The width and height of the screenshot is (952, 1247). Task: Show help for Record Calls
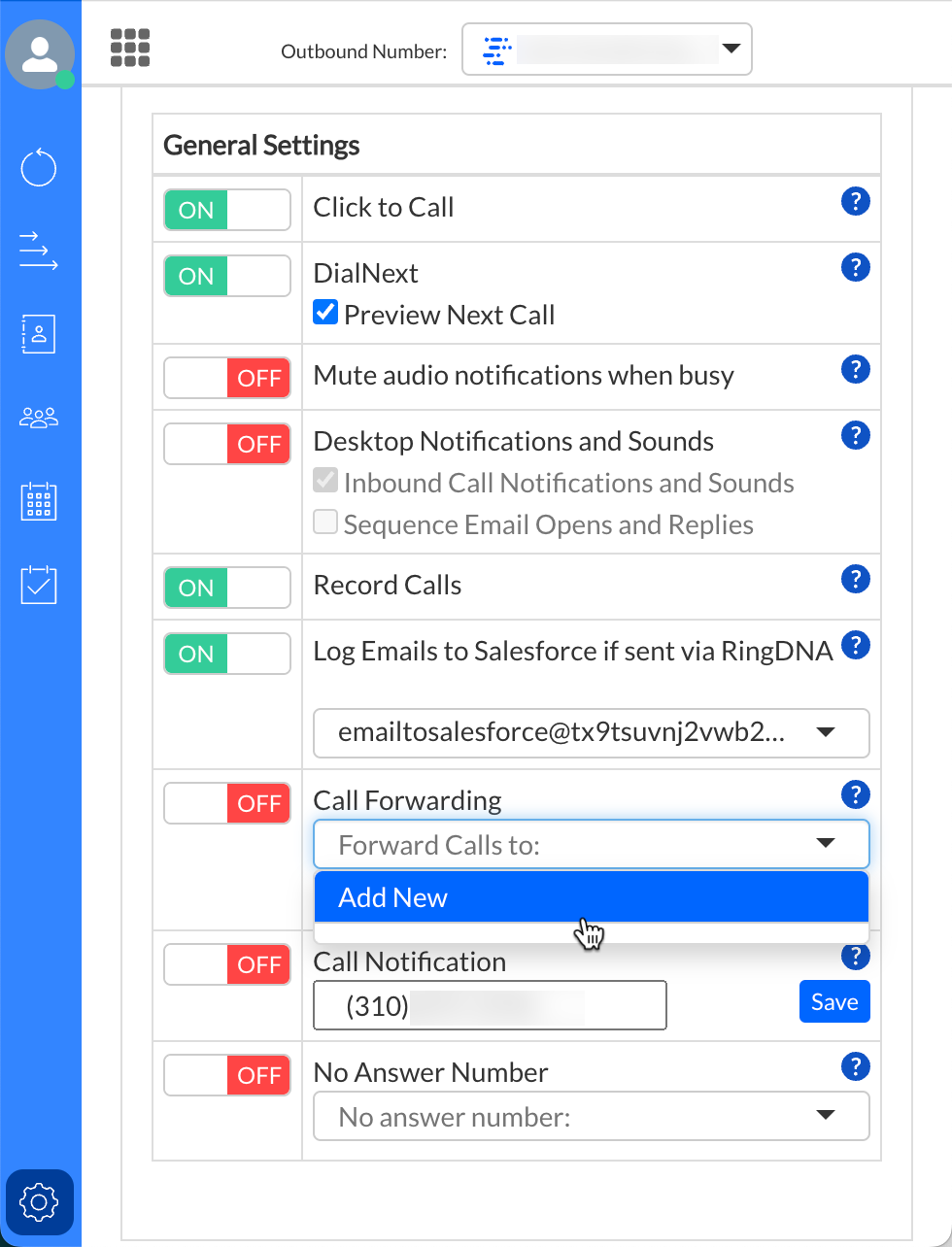(x=855, y=580)
